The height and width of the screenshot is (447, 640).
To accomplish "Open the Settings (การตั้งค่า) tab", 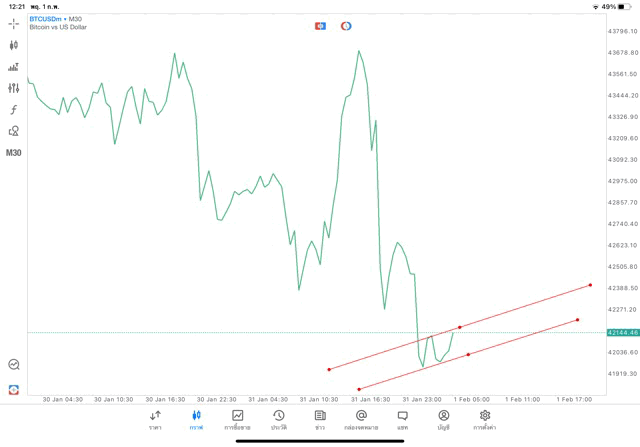I will [x=485, y=420].
